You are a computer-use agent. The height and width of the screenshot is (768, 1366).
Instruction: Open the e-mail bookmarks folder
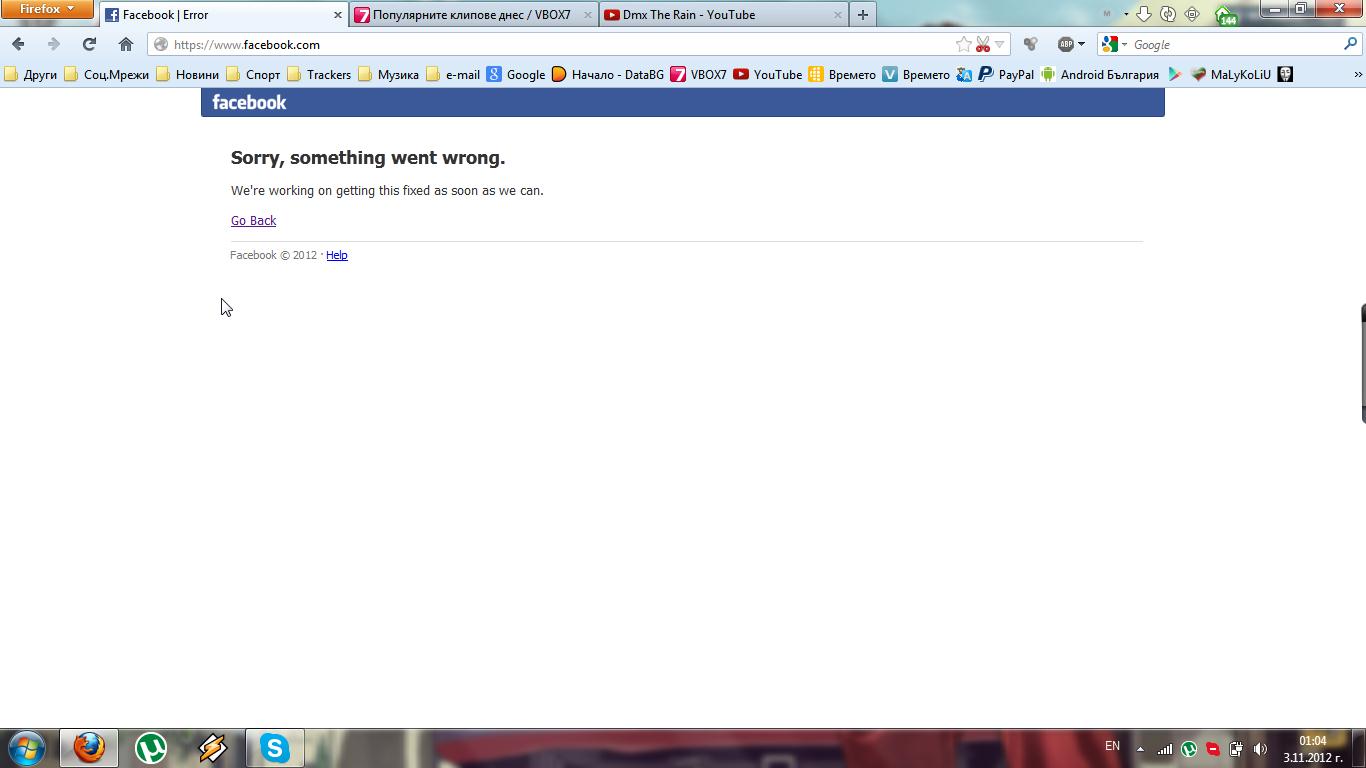click(x=453, y=74)
